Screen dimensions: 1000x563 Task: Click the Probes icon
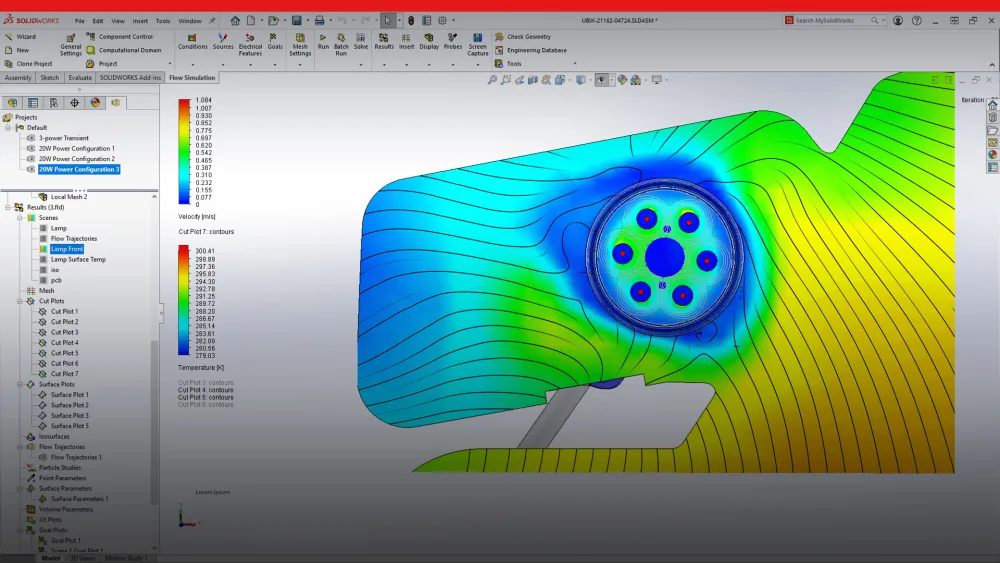click(452, 38)
